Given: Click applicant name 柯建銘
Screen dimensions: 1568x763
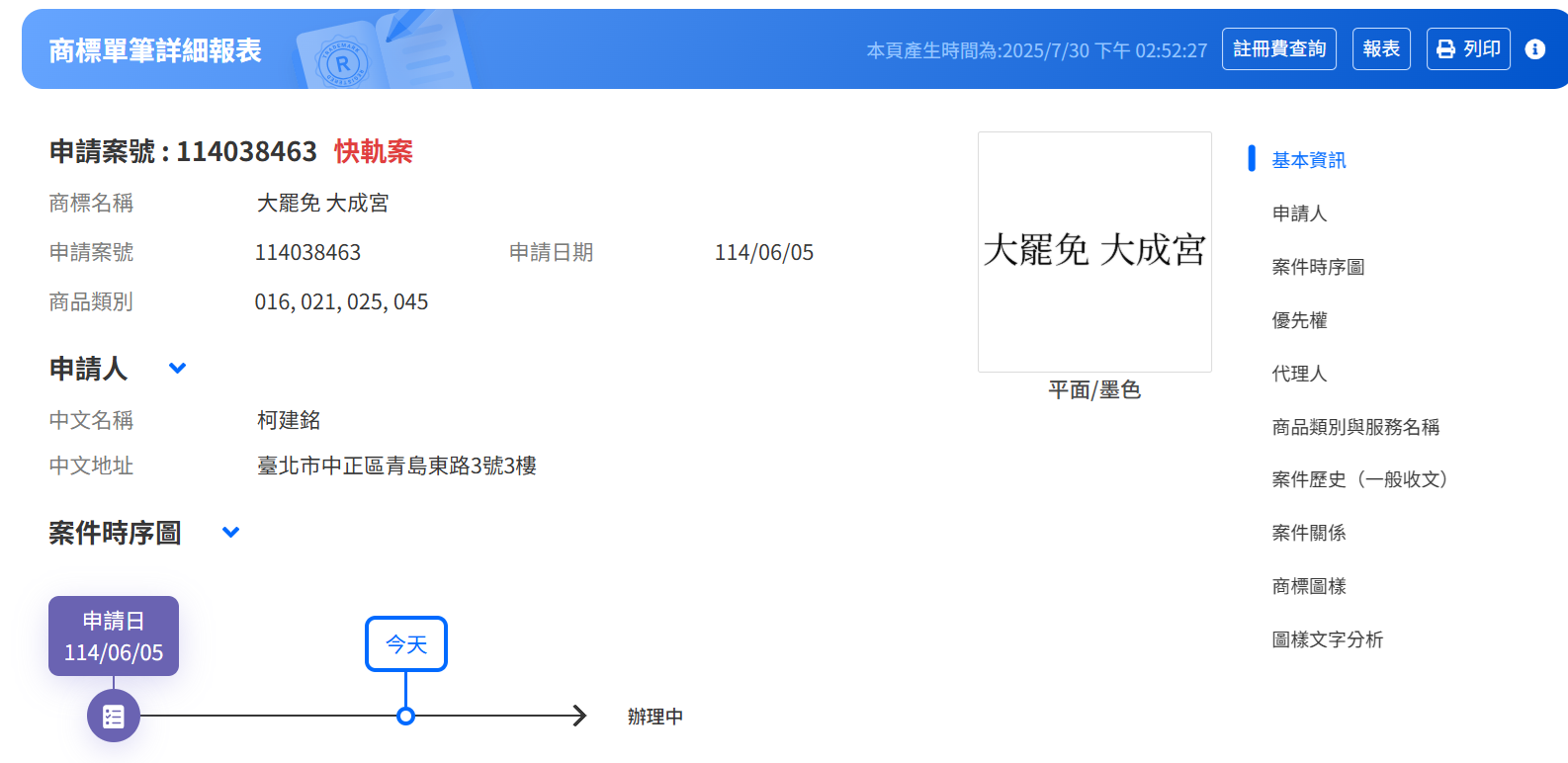Looking at the screenshot, I should (289, 420).
